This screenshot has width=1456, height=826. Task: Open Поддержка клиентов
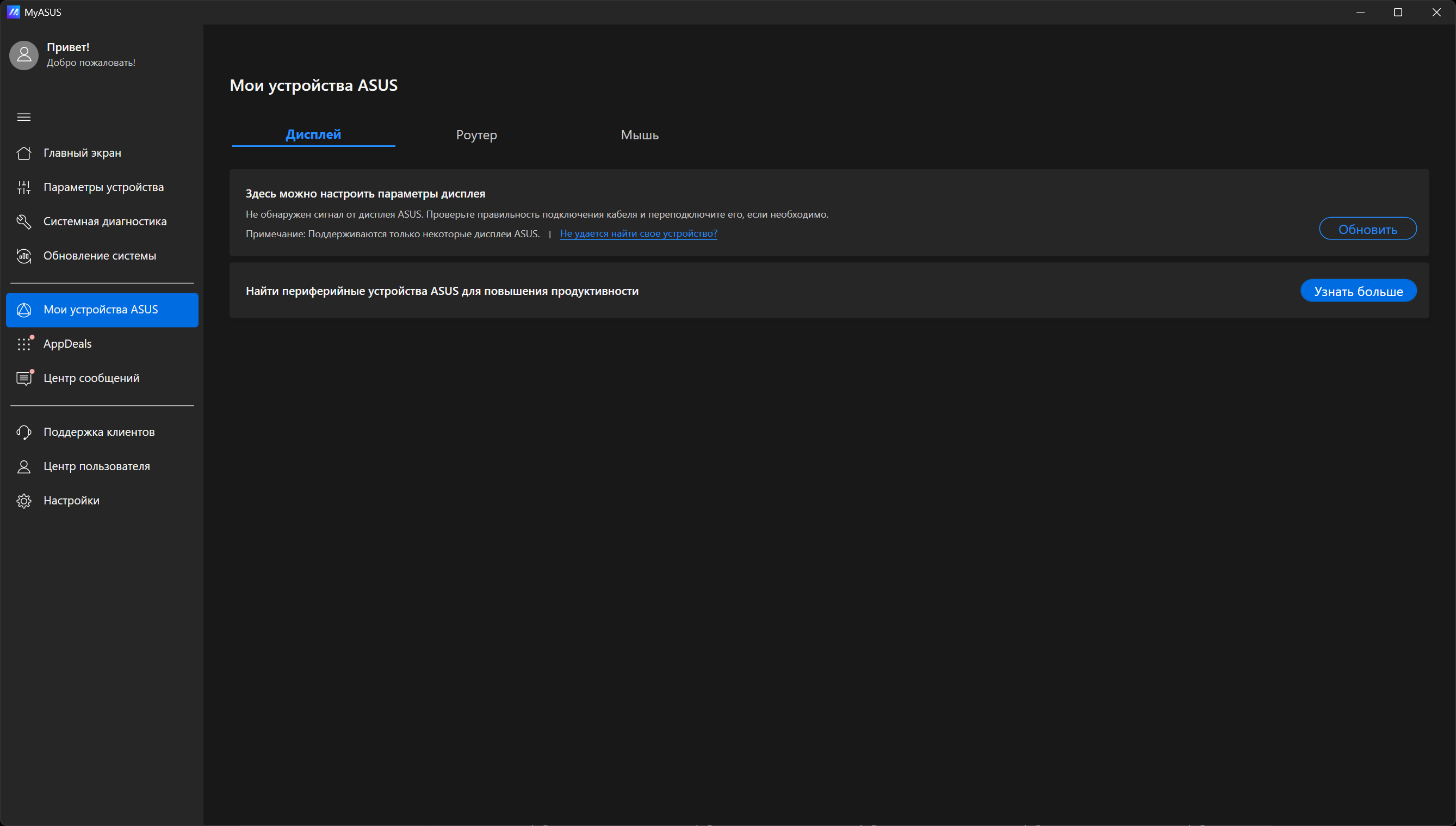coord(102,432)
